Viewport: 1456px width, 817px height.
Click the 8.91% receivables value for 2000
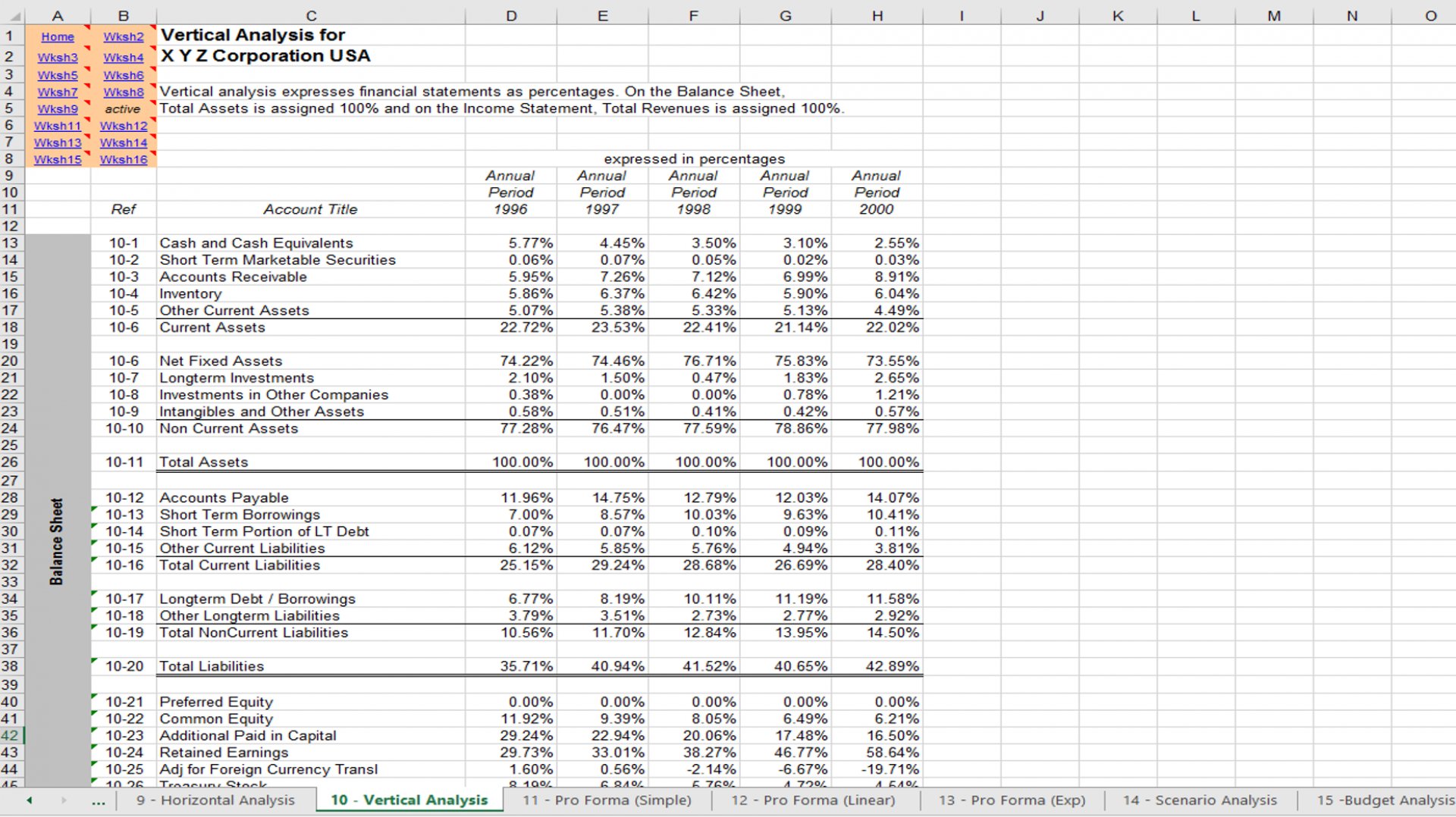[877, 277]
